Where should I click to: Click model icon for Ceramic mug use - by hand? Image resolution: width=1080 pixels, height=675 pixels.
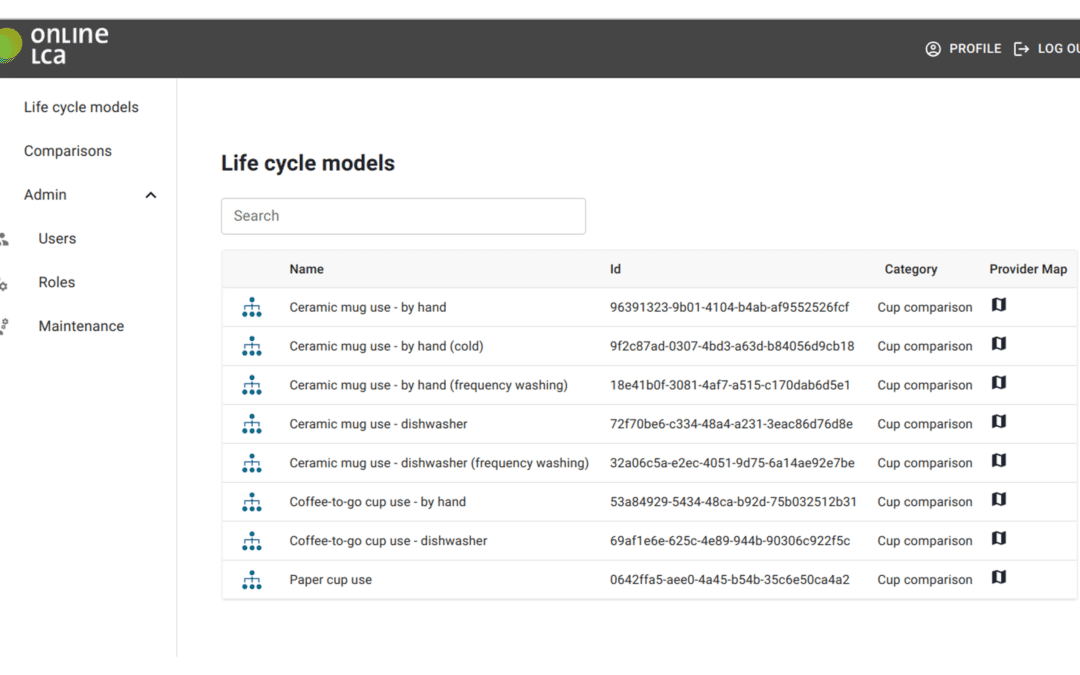252,307
